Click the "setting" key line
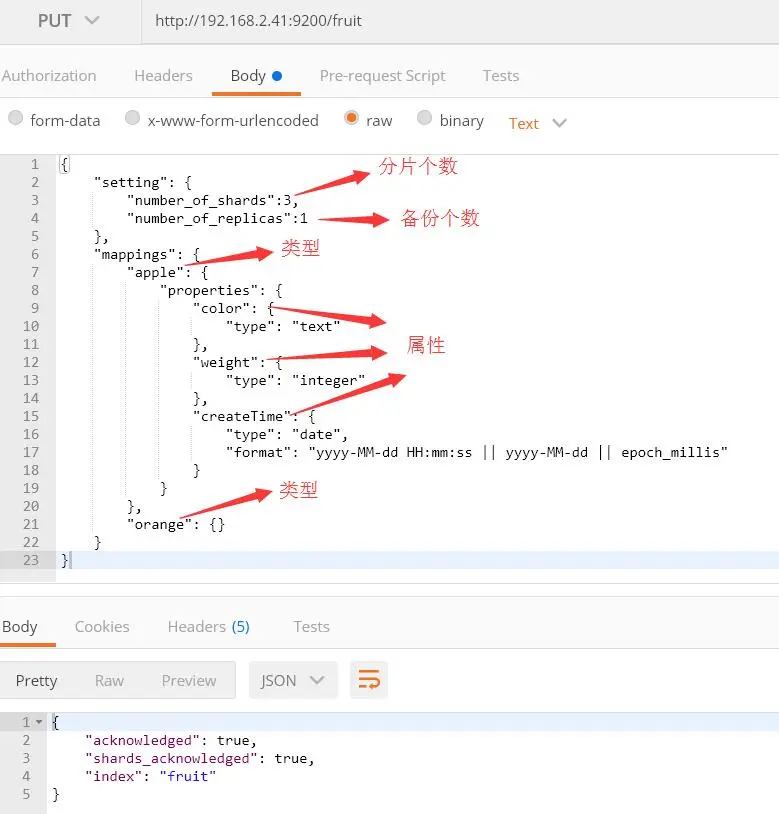The image size is (779, 814). (143, 183)
